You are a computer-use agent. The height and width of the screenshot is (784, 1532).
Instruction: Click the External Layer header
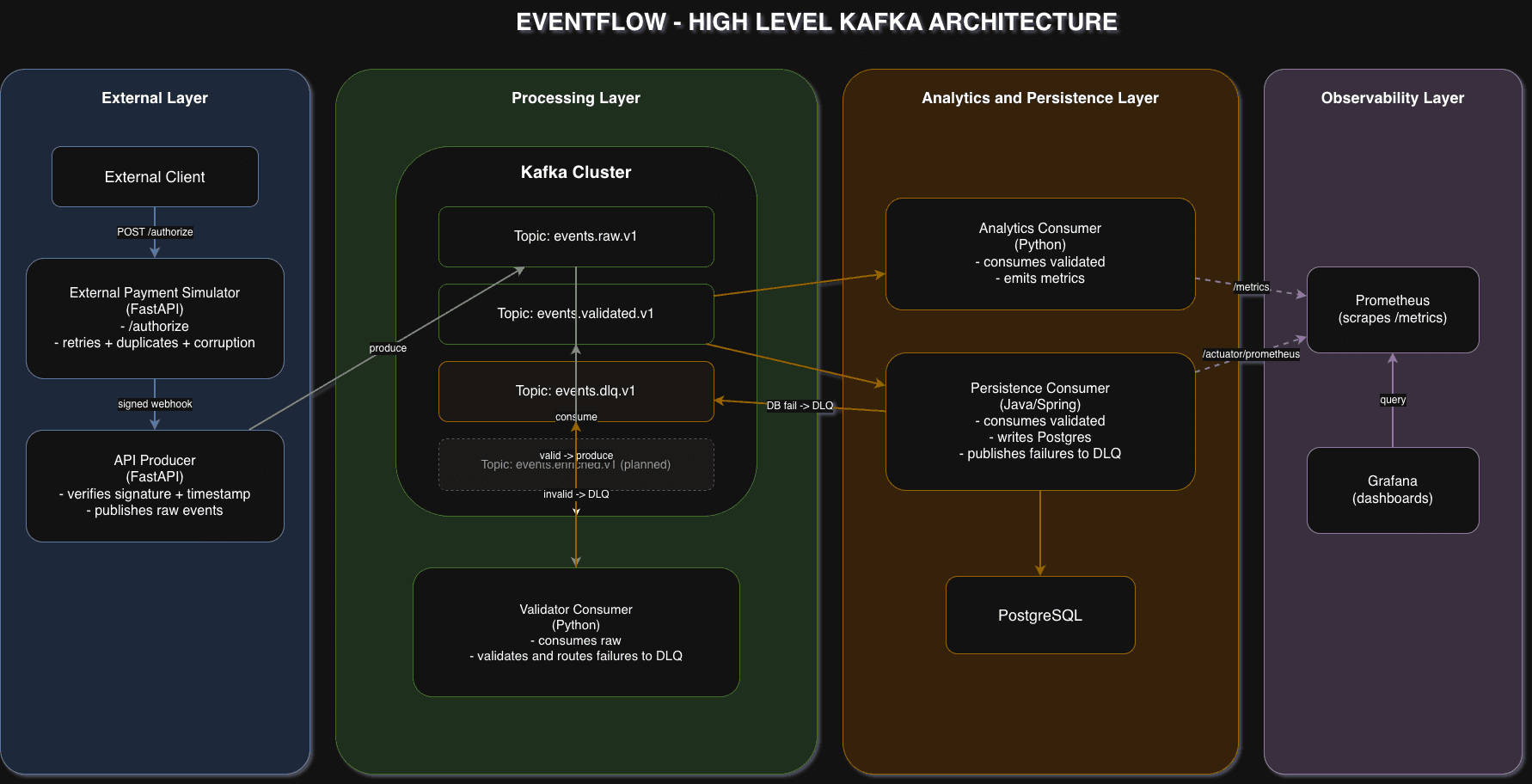[155, 97]
